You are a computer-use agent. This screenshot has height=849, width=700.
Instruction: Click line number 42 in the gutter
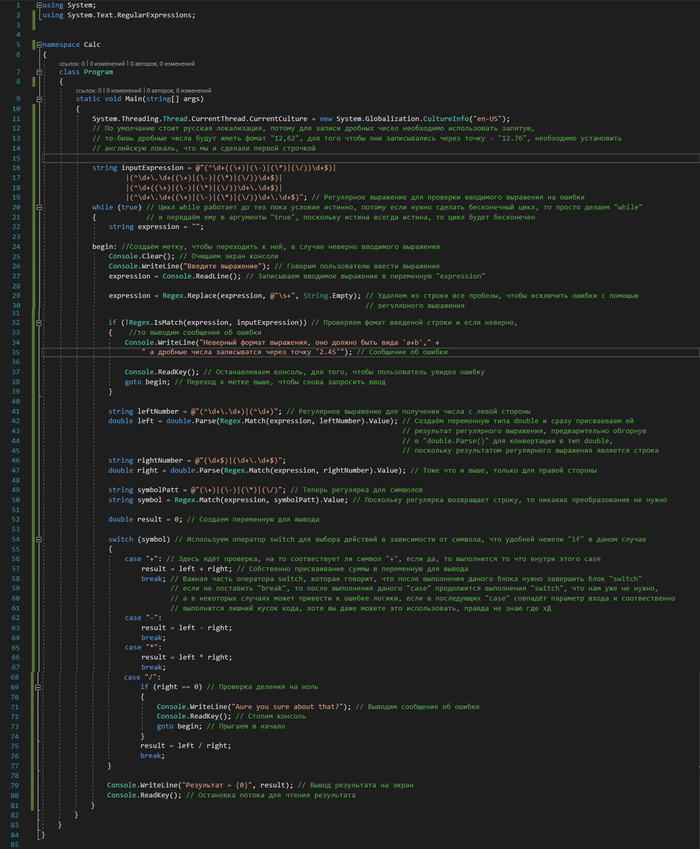point(16,421)
